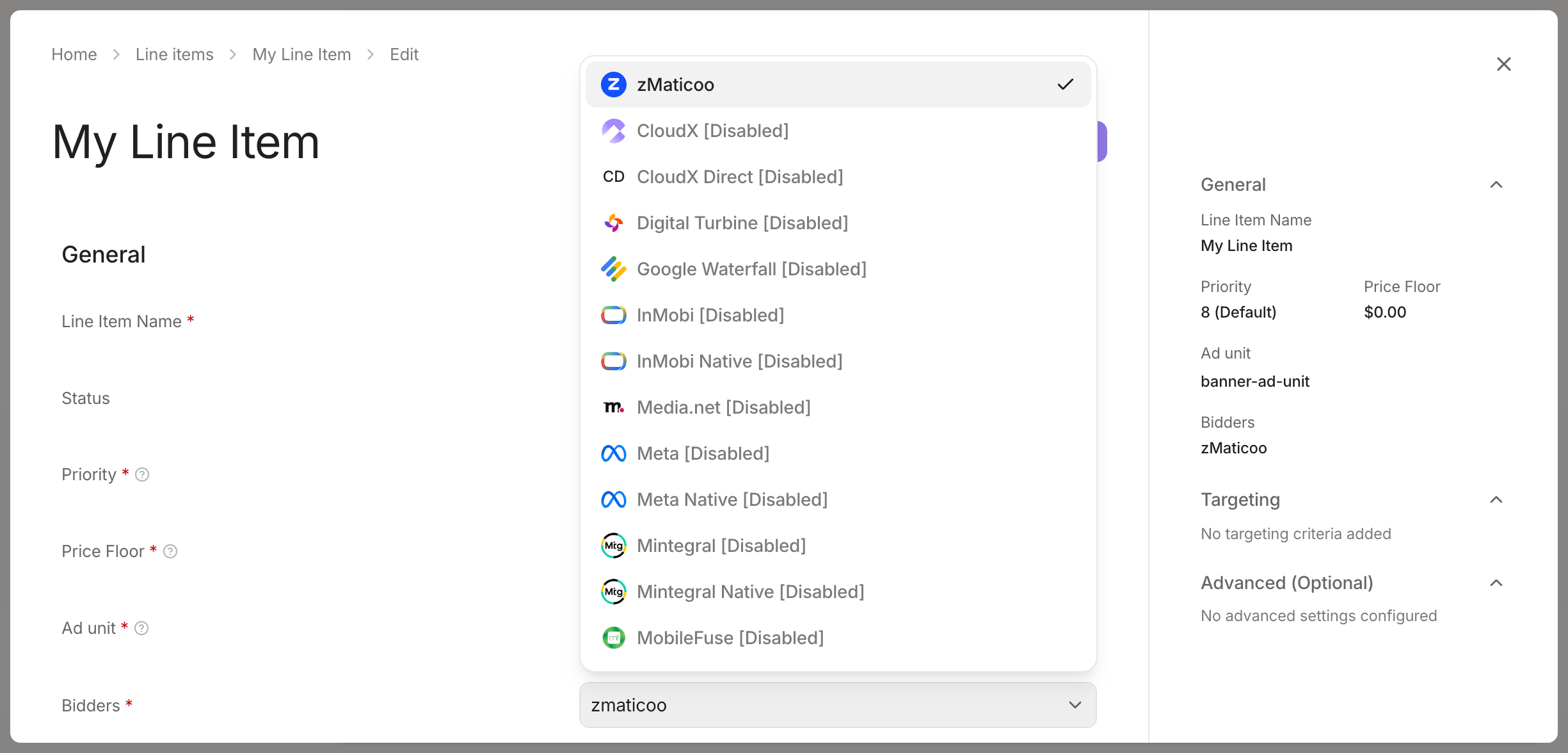
Task: Pick Digital Turbine [Disabled] option
Action: 838,223
